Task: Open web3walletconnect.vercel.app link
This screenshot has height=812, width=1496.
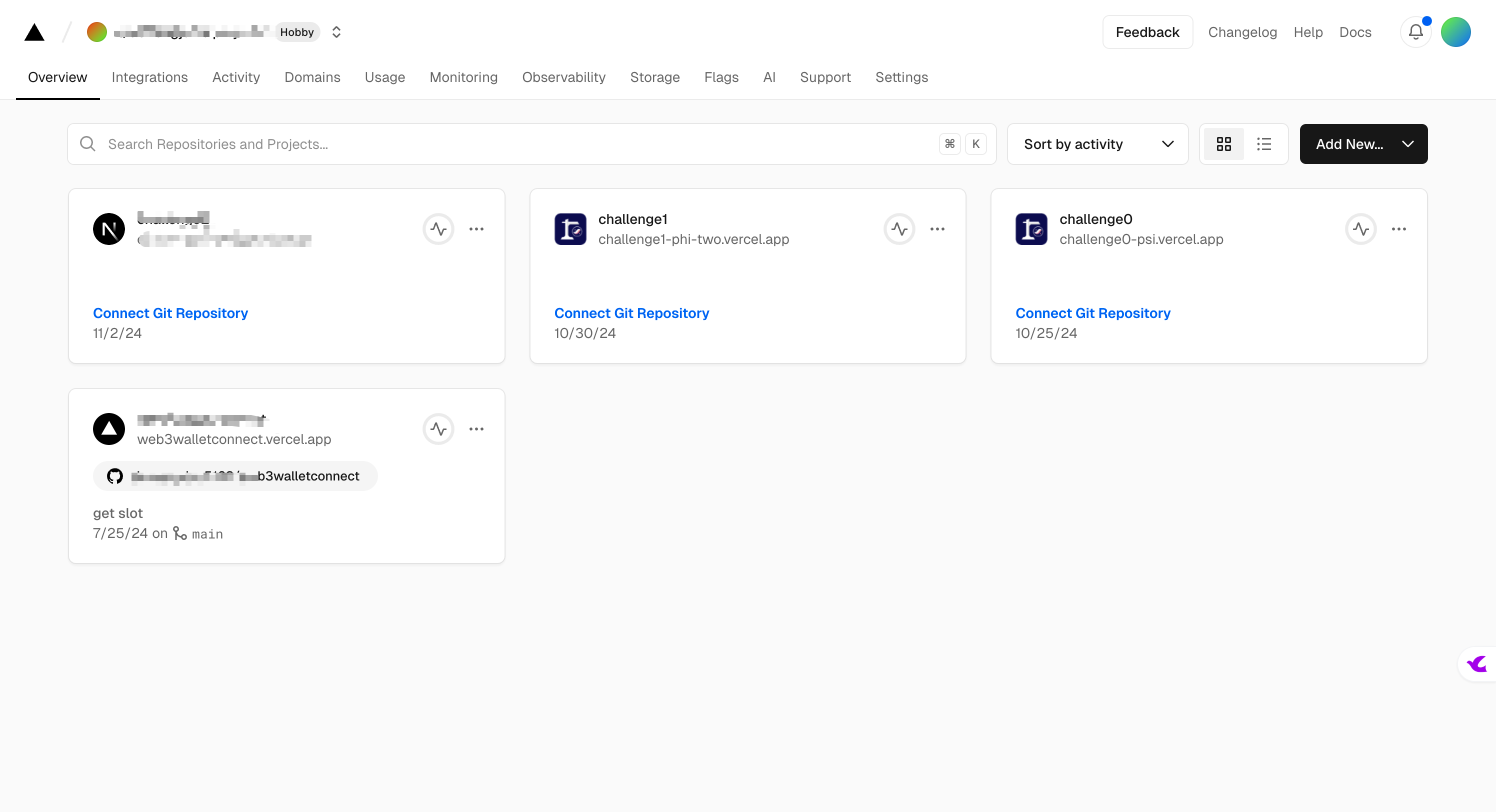Action: pyautogui.click(x=234, y=439)
